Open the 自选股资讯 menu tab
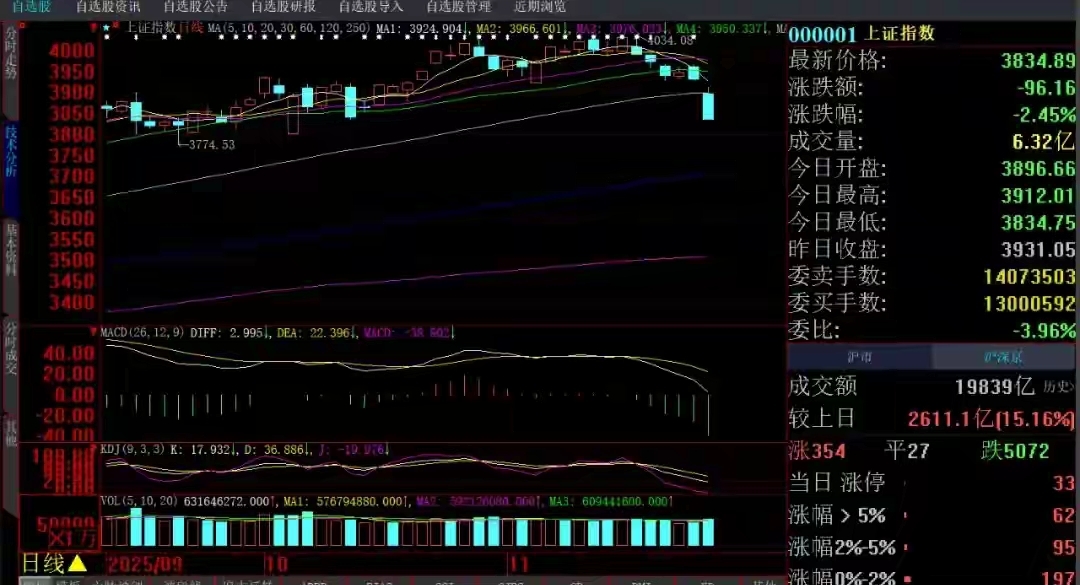The width and height of the screenshot is (1080, 585). 108,7
